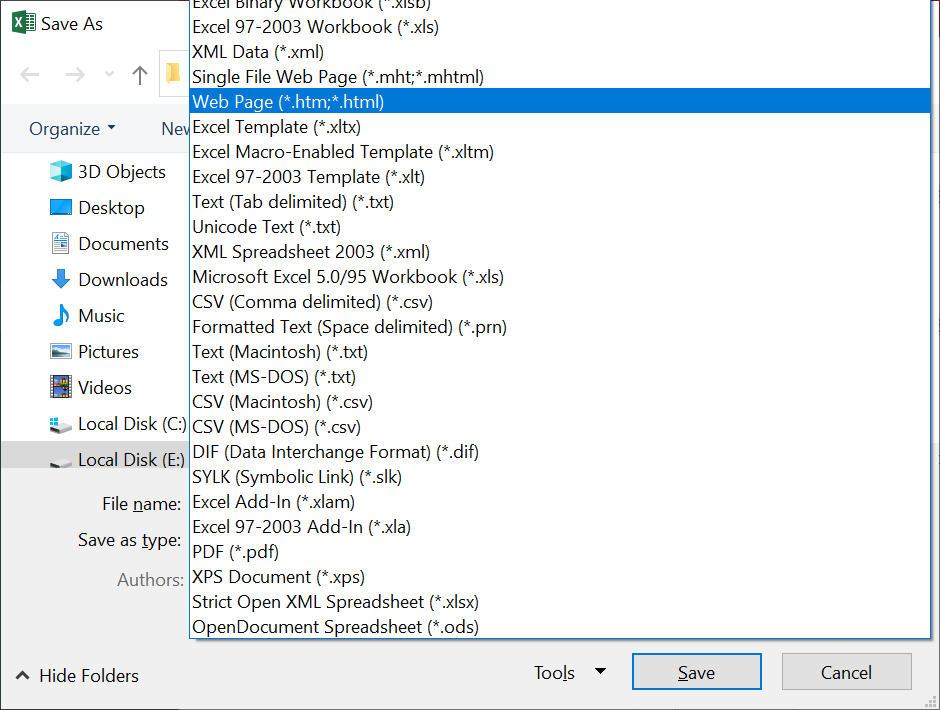Viewport: 940px width, 710px height.
Task: Open the Desktop folder label
Action: [112, 207]
